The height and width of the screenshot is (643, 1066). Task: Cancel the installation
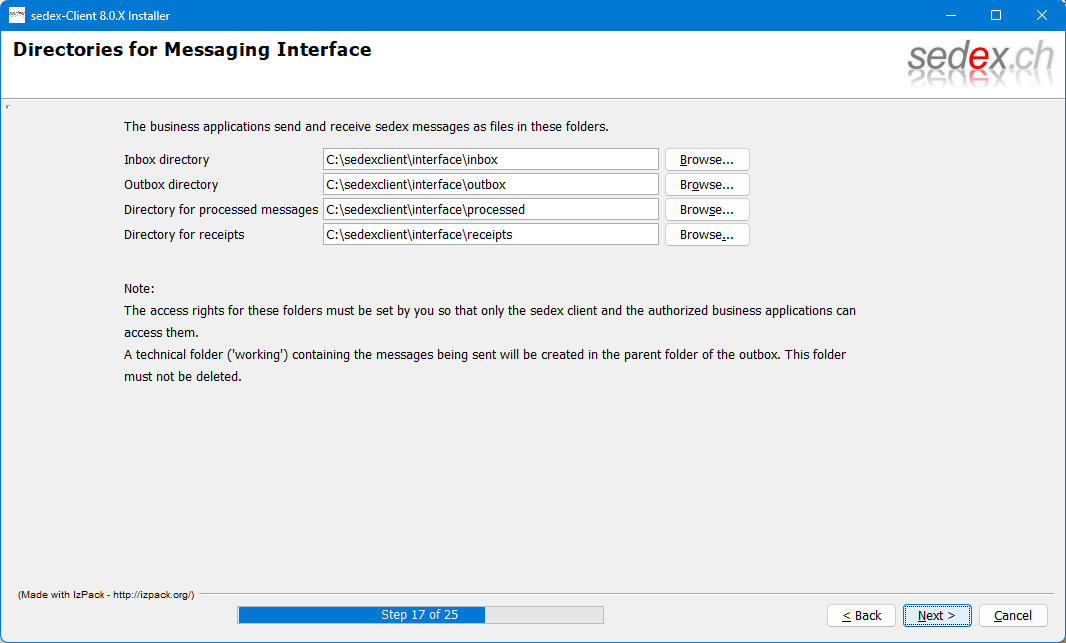click(x=1012, y=615)
